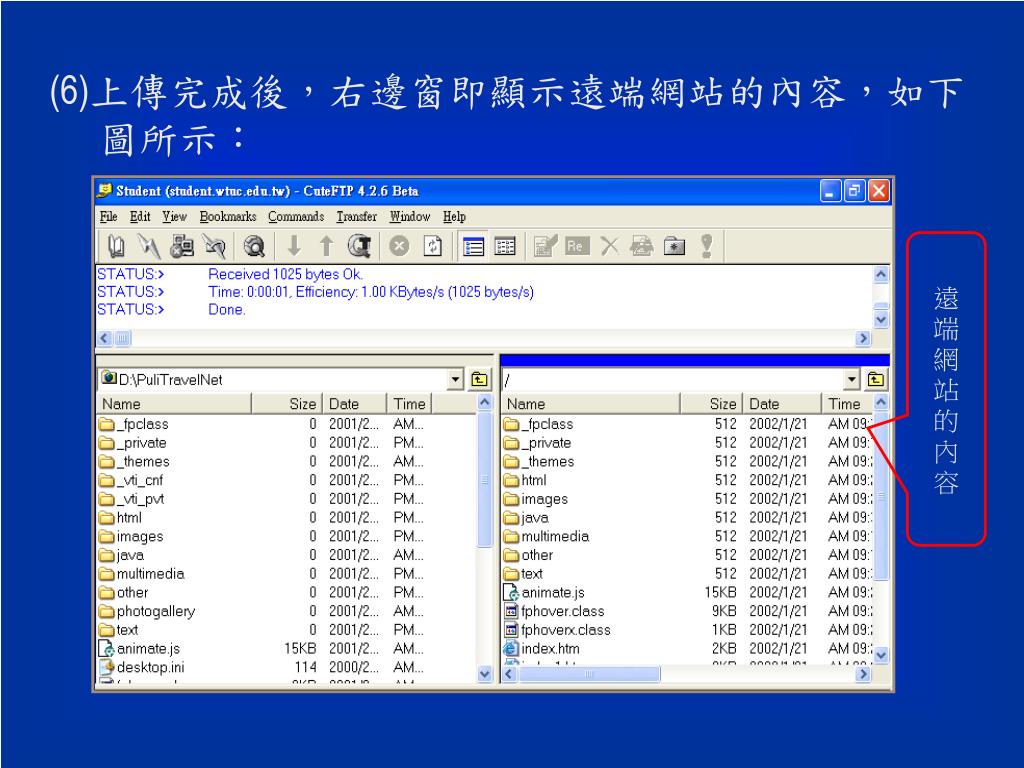
Task: Click the 'Received 1025 bytes Ok.' status line
Action: (285, 274)
